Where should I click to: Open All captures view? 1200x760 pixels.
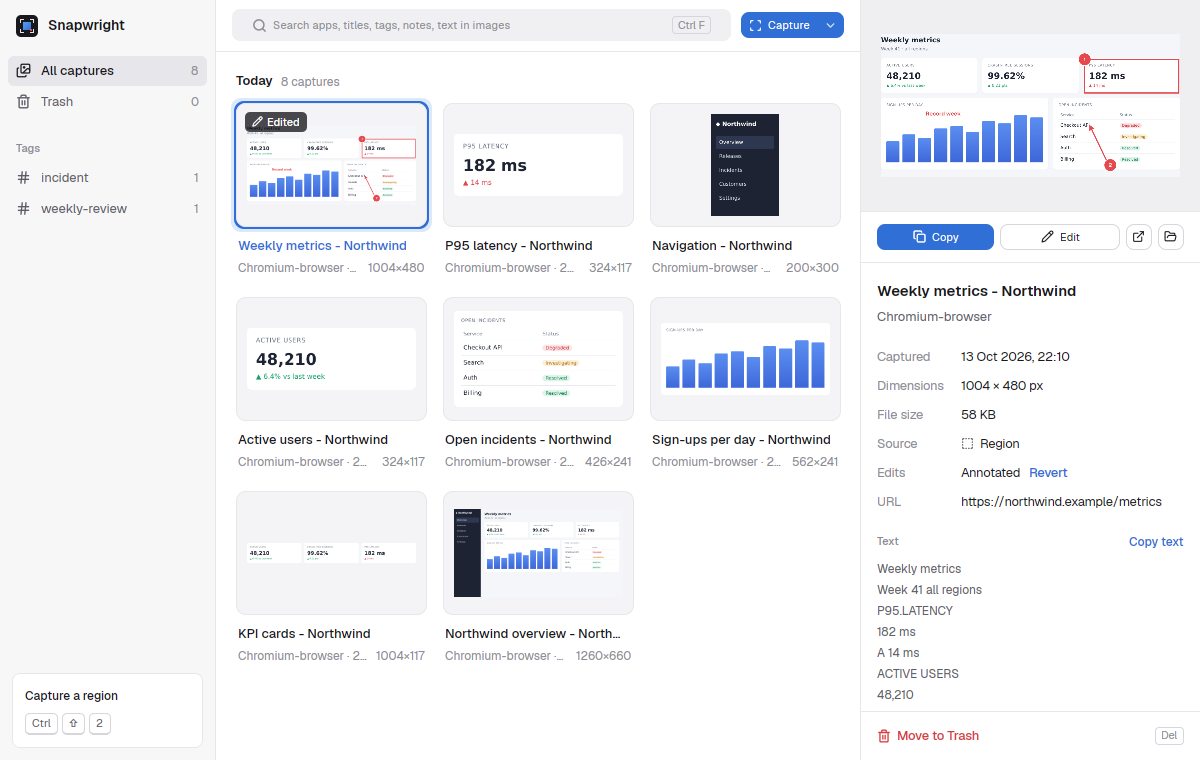(108, 71)
